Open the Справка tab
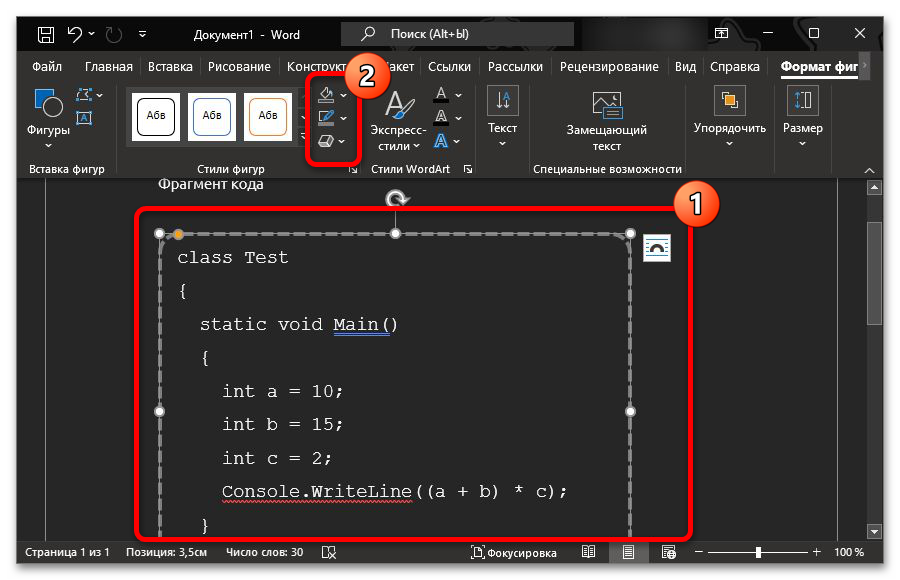The width and height of the screenshot is (900, 580). pos(734,67)
